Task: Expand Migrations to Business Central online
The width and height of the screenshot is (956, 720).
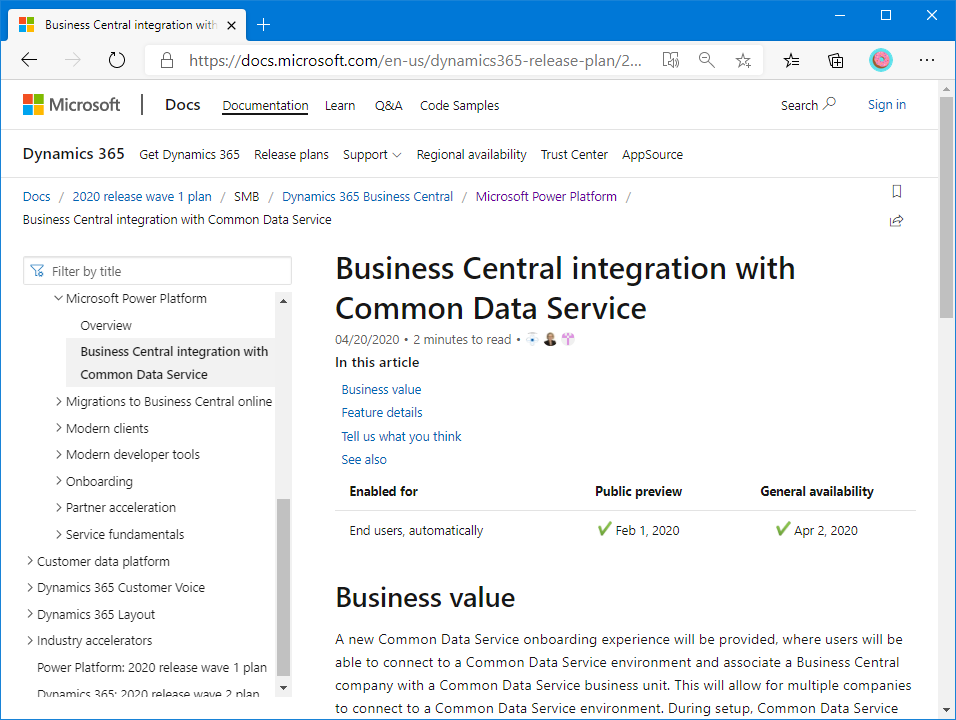Action: pyautogui.click(x=59, y=401)
